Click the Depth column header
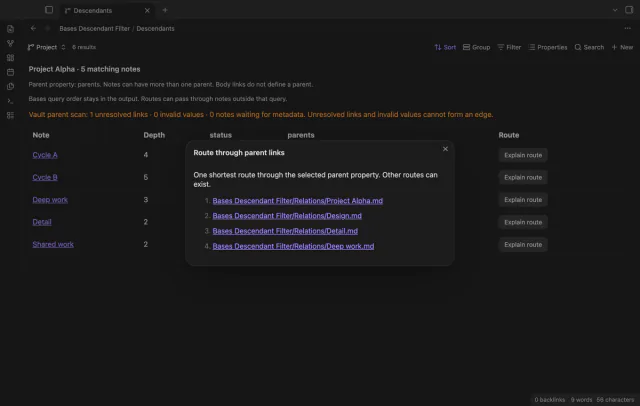640x406 pixels. (154, 135)
